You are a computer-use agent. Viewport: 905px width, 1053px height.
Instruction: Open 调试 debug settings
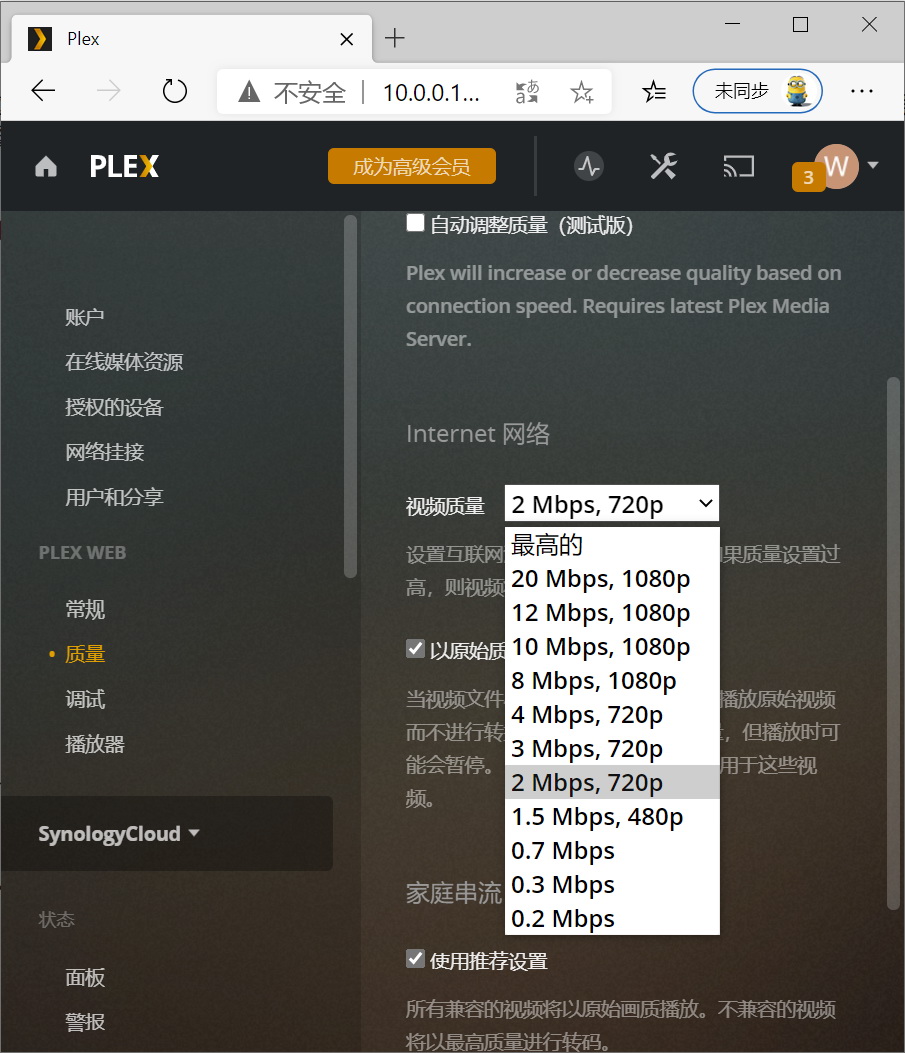85,699
